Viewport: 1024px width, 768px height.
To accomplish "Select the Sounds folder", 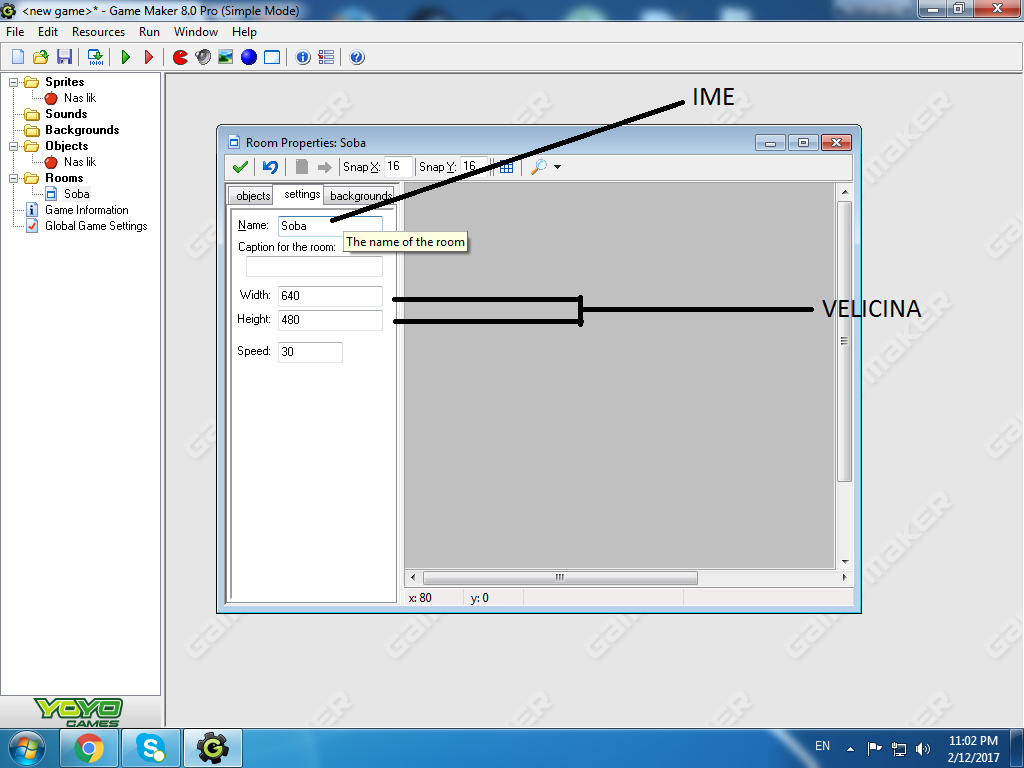I will (x=66, y=114).
